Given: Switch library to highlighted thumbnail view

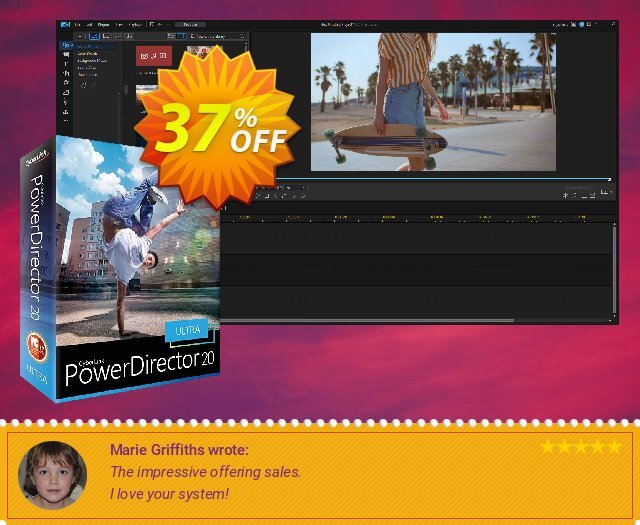Looking at the screenshot, I should coord(181,36).
